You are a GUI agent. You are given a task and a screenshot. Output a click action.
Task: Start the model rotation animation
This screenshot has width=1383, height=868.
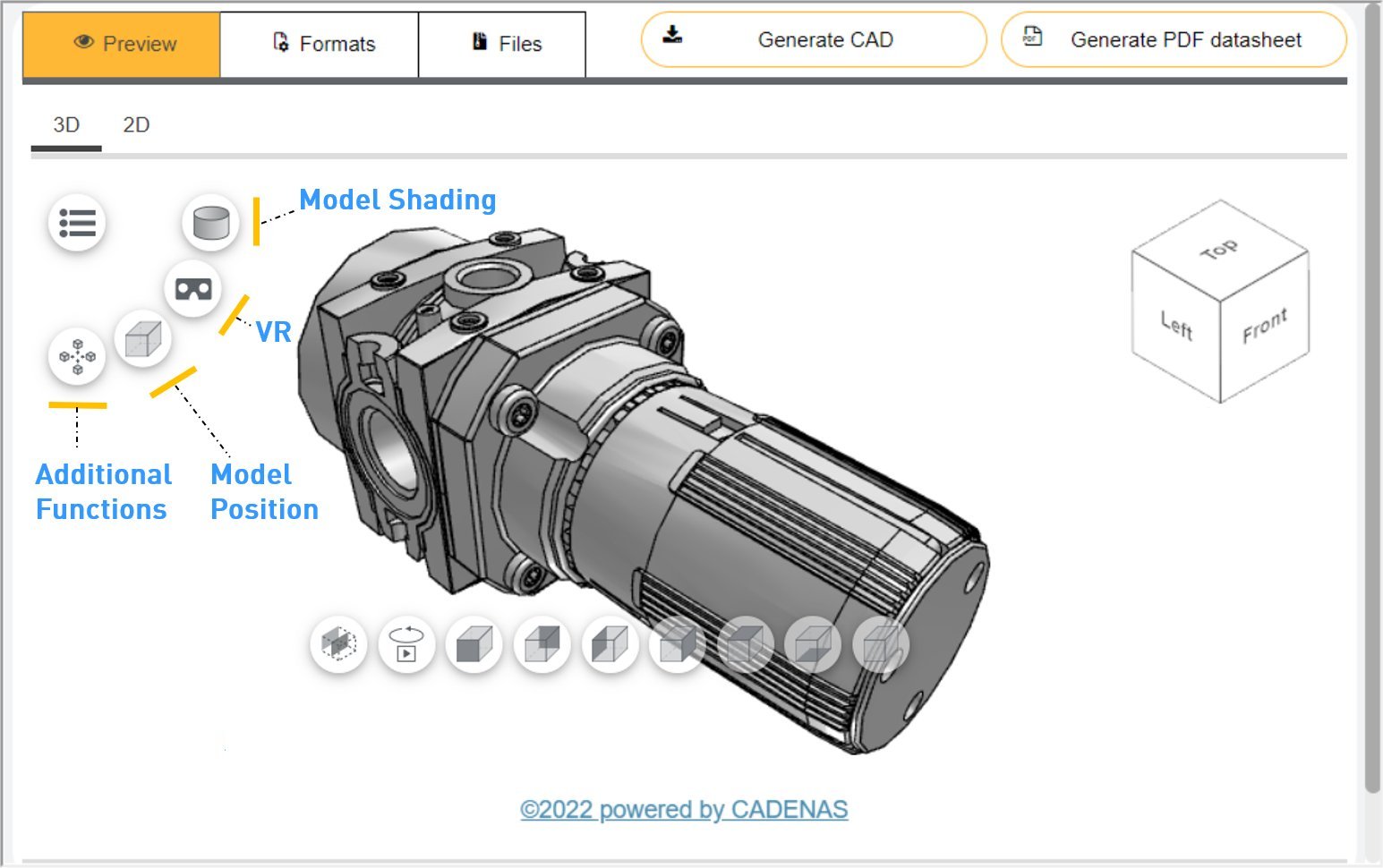point(407,642)
